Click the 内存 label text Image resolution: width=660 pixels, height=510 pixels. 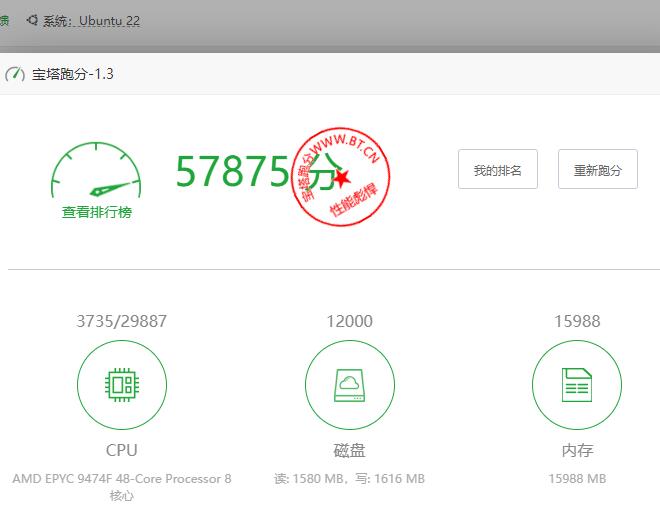[577, 451]
